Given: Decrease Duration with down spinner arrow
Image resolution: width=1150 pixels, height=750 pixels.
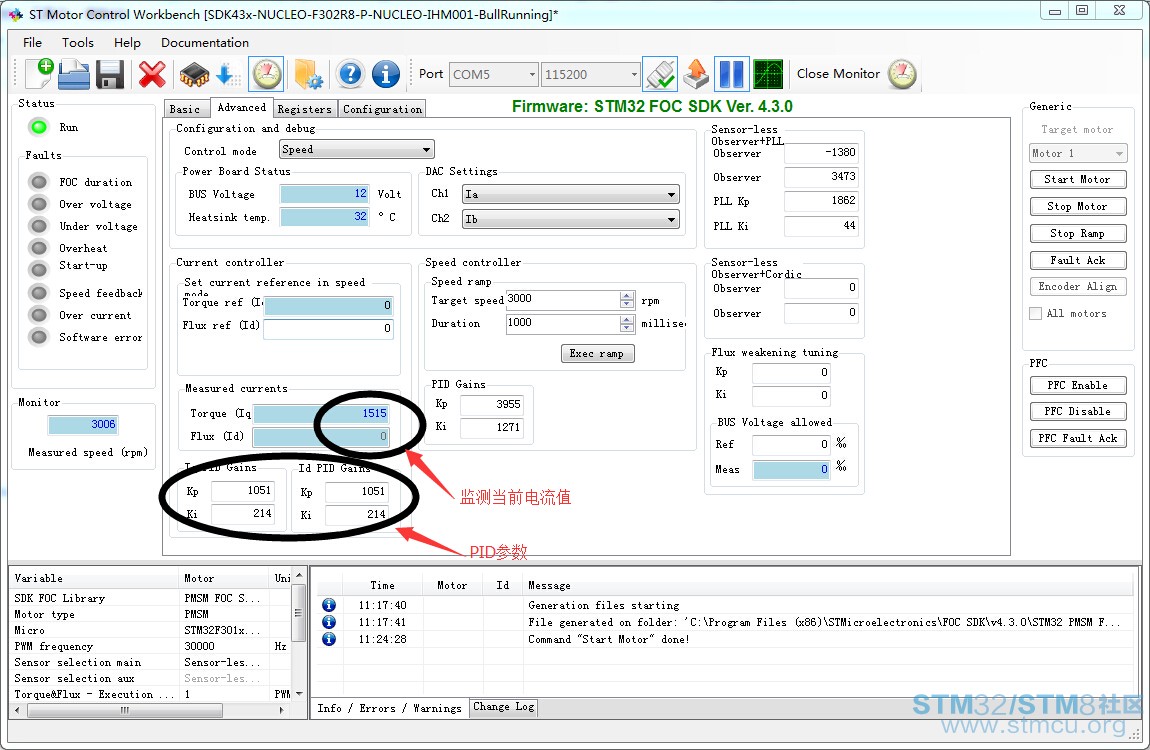Looking at the screenshot, I should click(x=626, y=328).
